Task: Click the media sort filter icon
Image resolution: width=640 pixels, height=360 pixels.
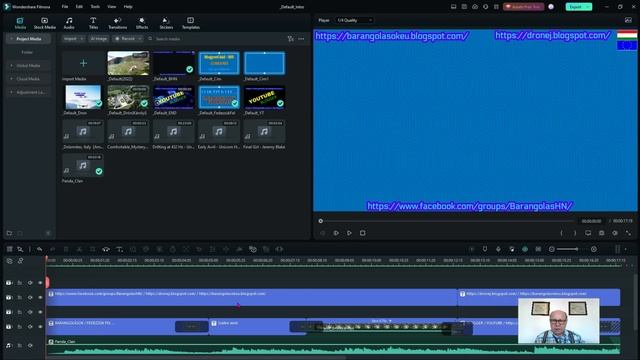Action: (x=290, y=39)
